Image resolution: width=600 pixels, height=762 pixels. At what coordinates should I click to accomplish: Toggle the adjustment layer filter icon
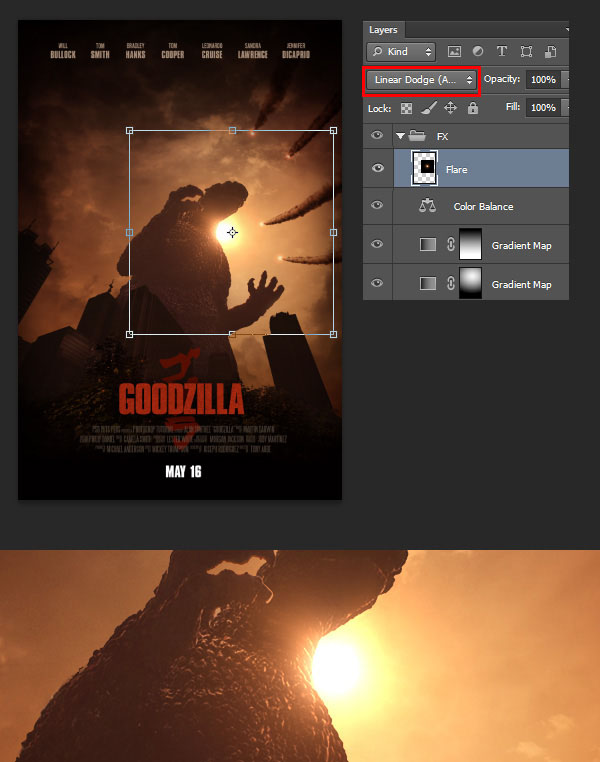(478, 52)
